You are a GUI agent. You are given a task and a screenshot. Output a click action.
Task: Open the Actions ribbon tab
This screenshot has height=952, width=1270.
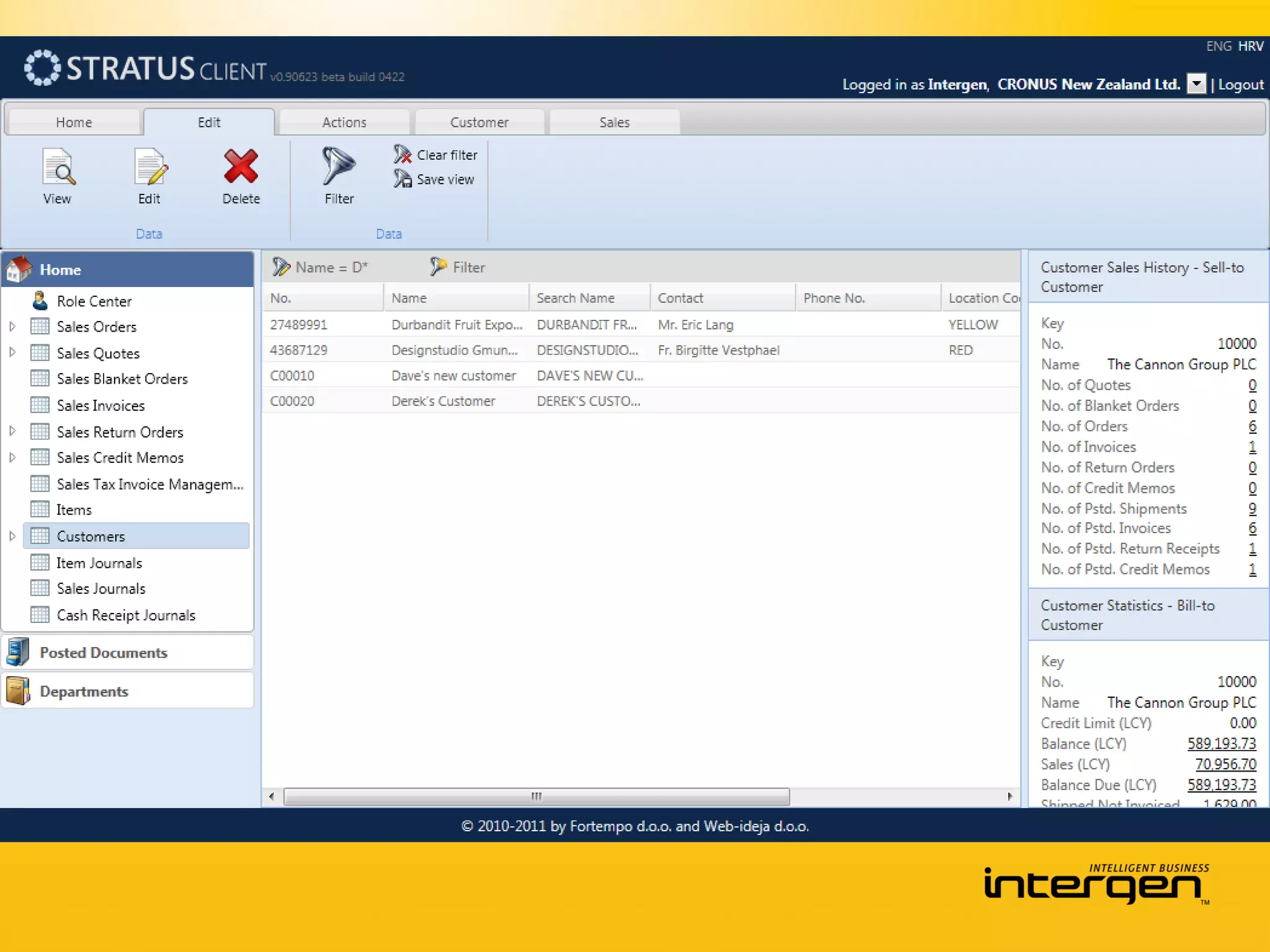(344, 122)
